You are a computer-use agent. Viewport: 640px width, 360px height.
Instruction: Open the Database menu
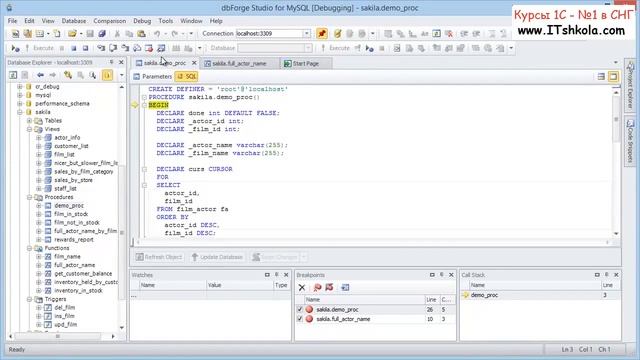click(74, 21)
